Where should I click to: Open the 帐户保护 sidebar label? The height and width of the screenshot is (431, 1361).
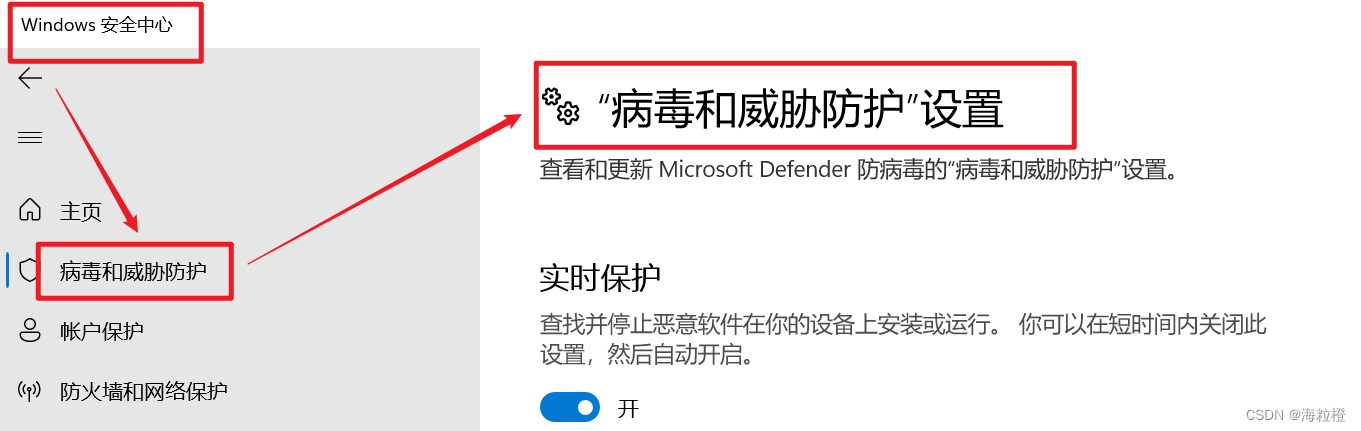(x=102, y=331)
